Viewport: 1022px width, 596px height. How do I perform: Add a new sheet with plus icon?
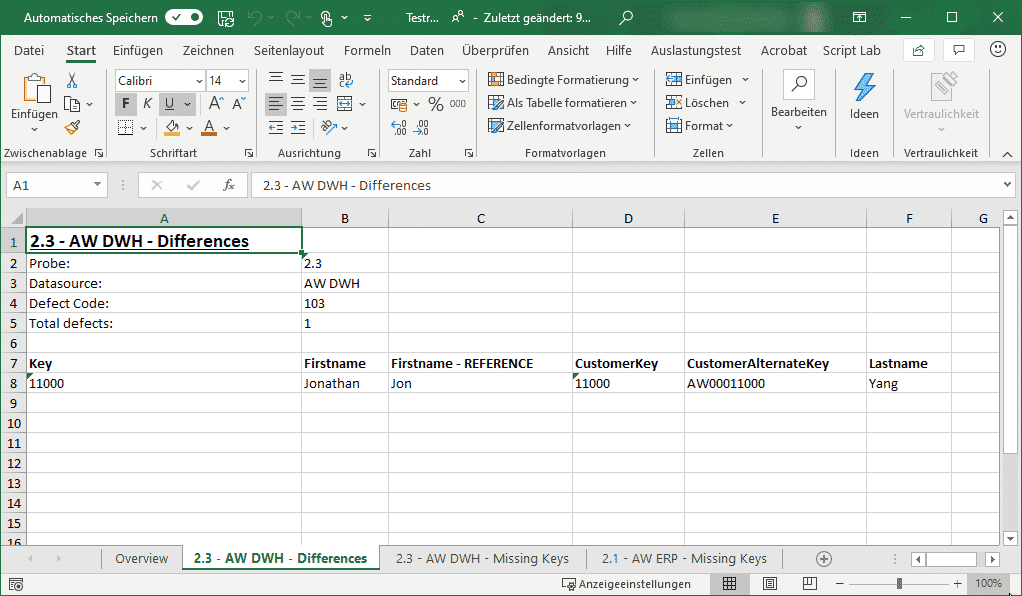[824, 559]
